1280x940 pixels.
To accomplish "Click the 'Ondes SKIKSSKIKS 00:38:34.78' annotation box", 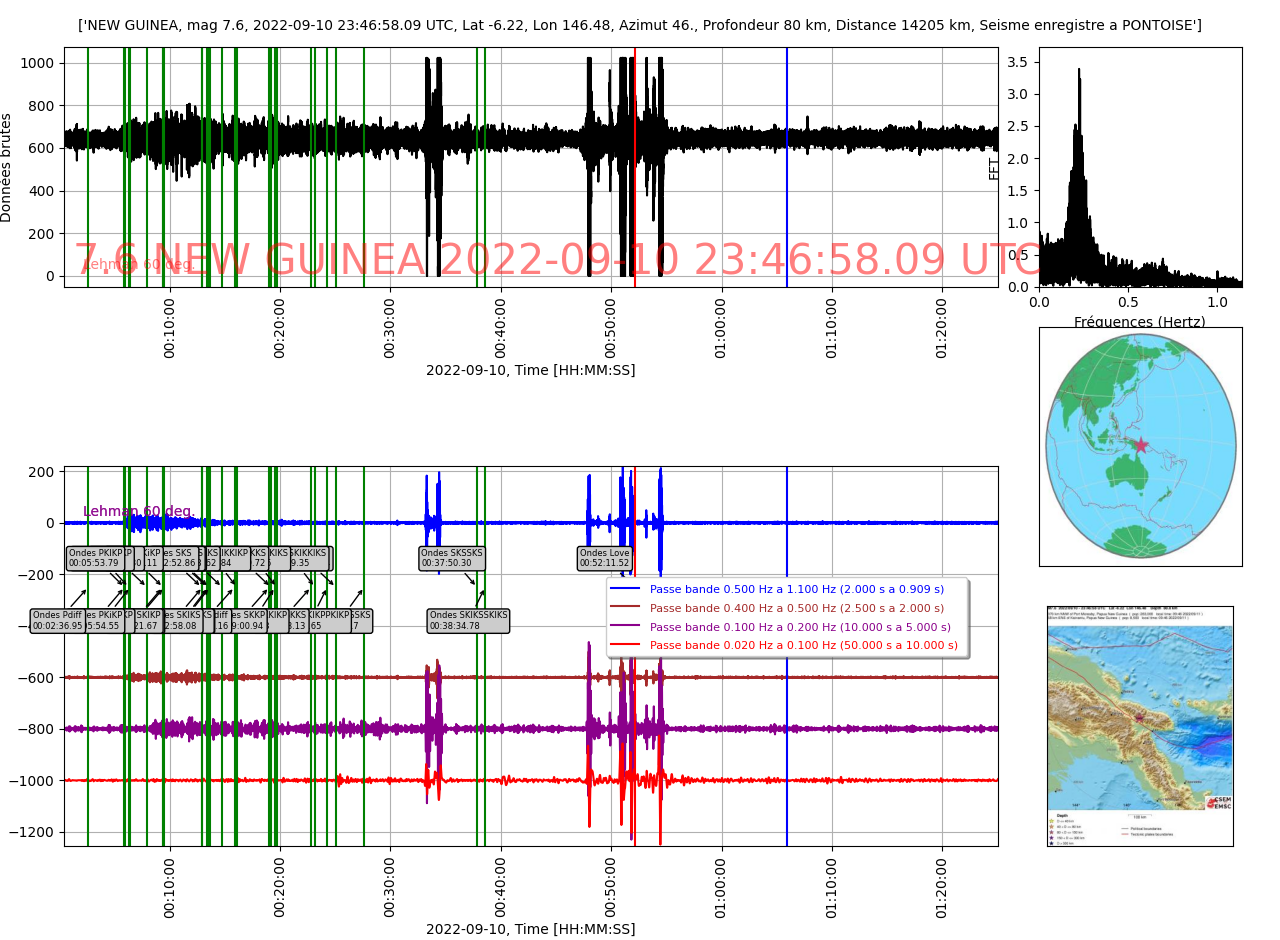I will click(468, 621).
